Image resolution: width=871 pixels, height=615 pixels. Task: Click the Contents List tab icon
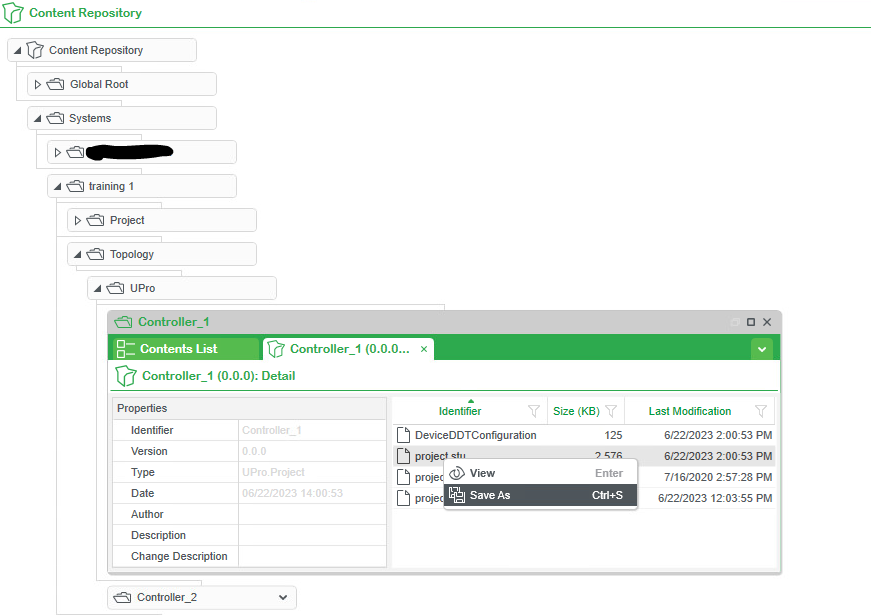(126, 349)
